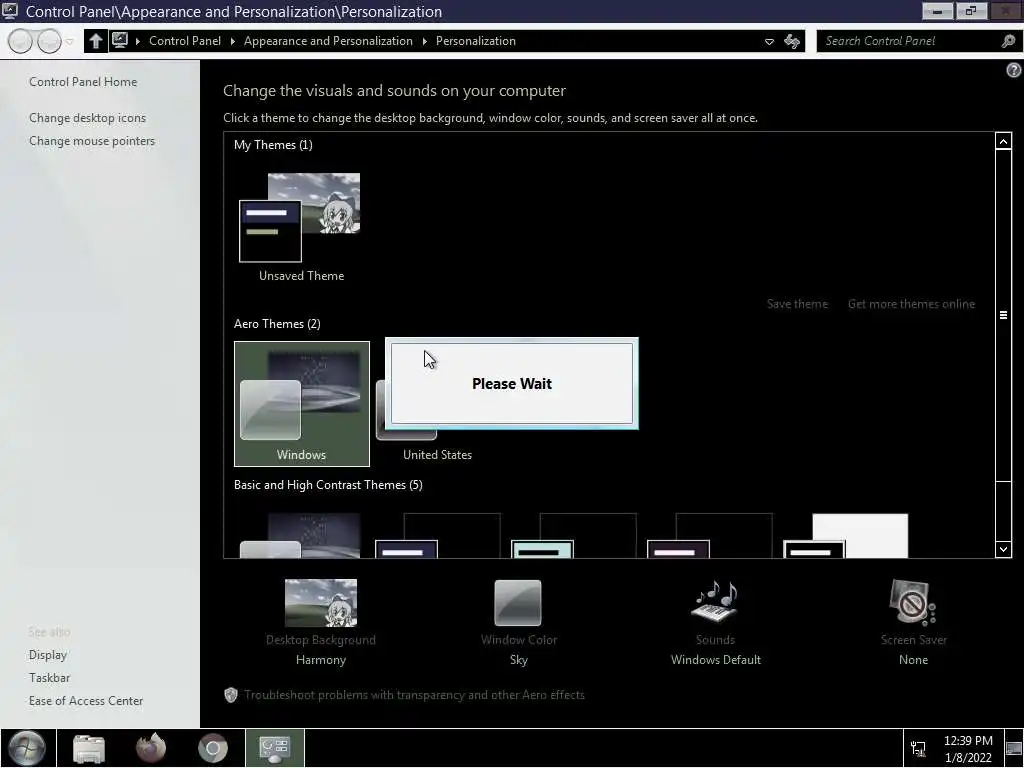Click the Desktop Background label
Viewport: 1024px width, 768px height.
[x=321, y=640]
